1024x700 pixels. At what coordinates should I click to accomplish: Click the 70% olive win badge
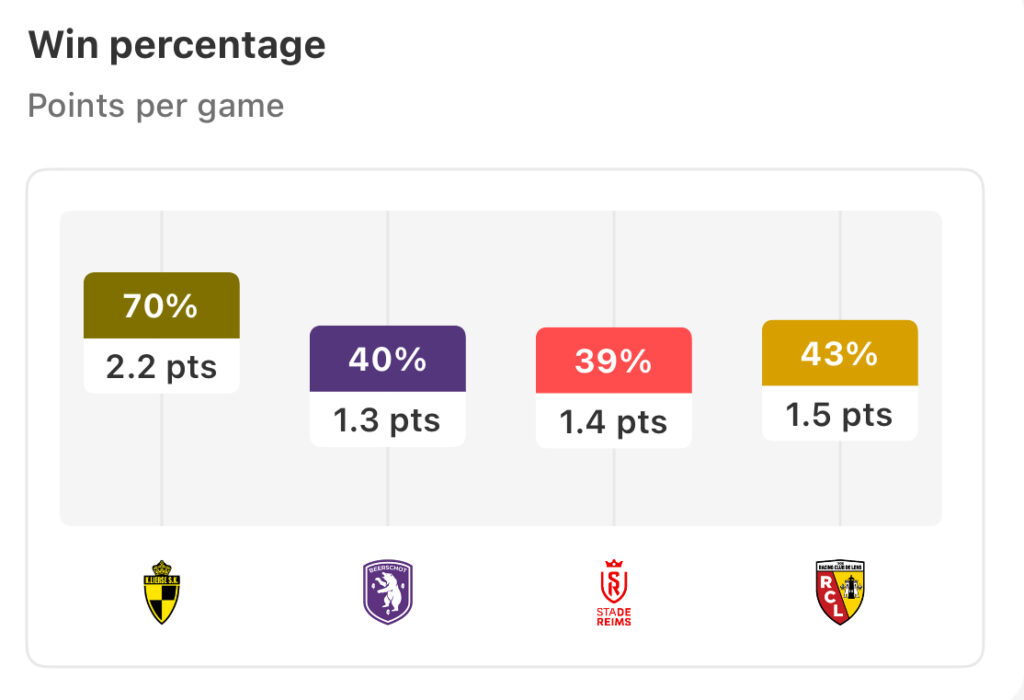tap(161, 305)
